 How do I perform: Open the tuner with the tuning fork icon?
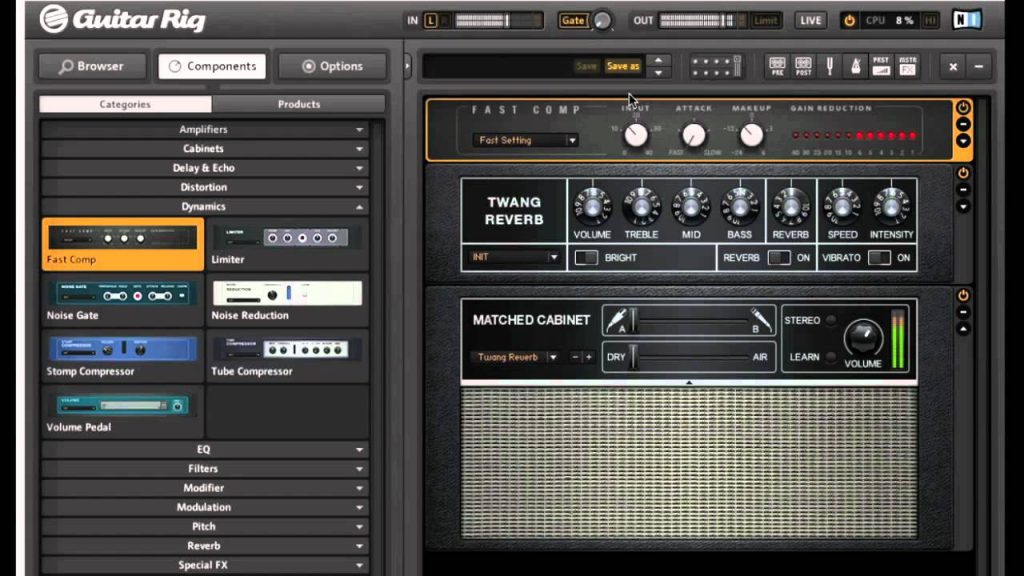pyautogui.click(x=829, y=67)
